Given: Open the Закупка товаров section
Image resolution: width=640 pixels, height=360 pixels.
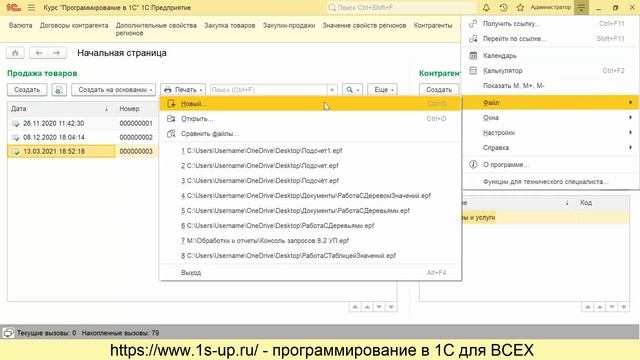Looking at the screenshot, I should click(x=229, y=25).
